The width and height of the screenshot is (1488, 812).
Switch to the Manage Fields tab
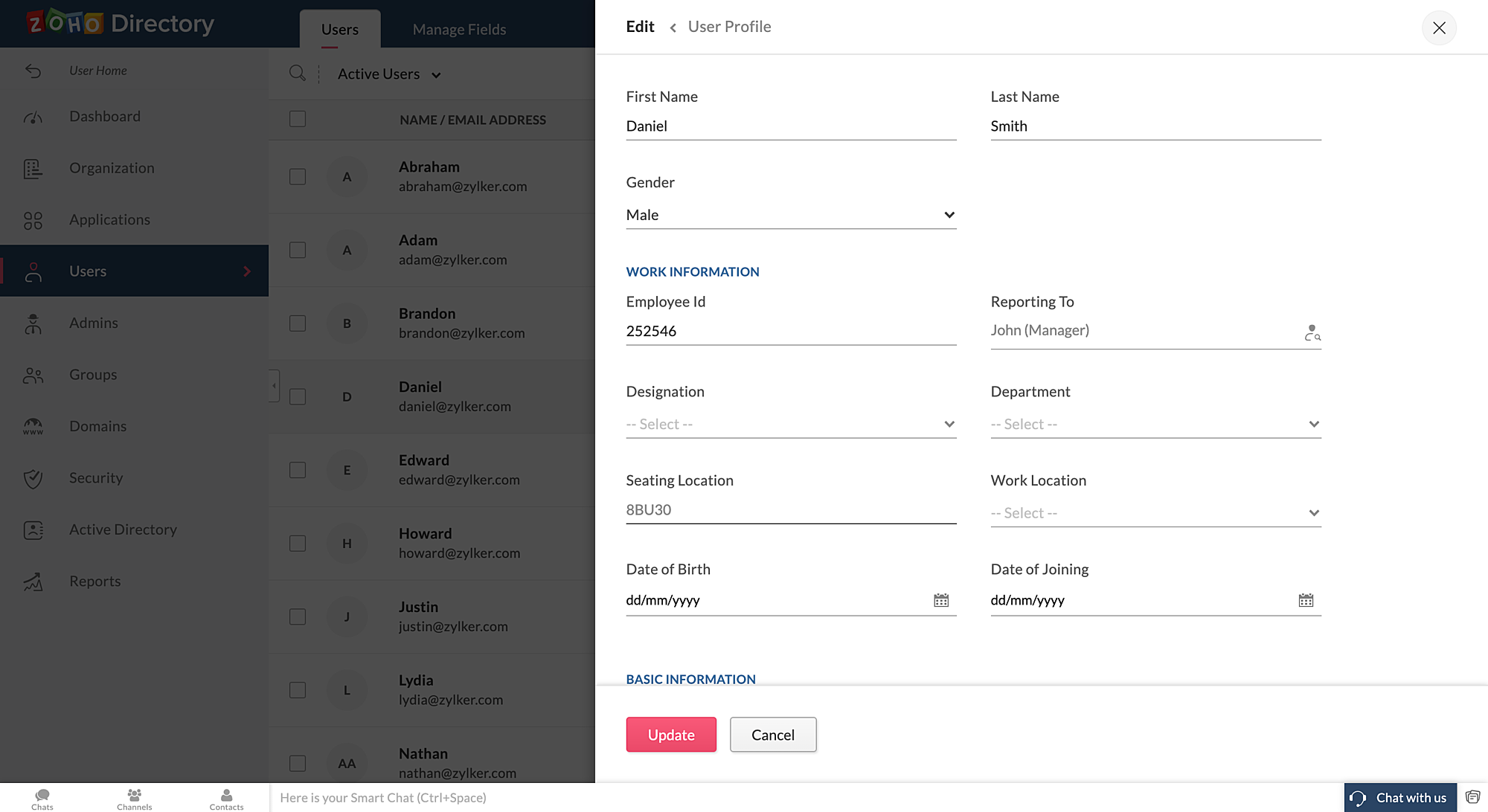459,30
